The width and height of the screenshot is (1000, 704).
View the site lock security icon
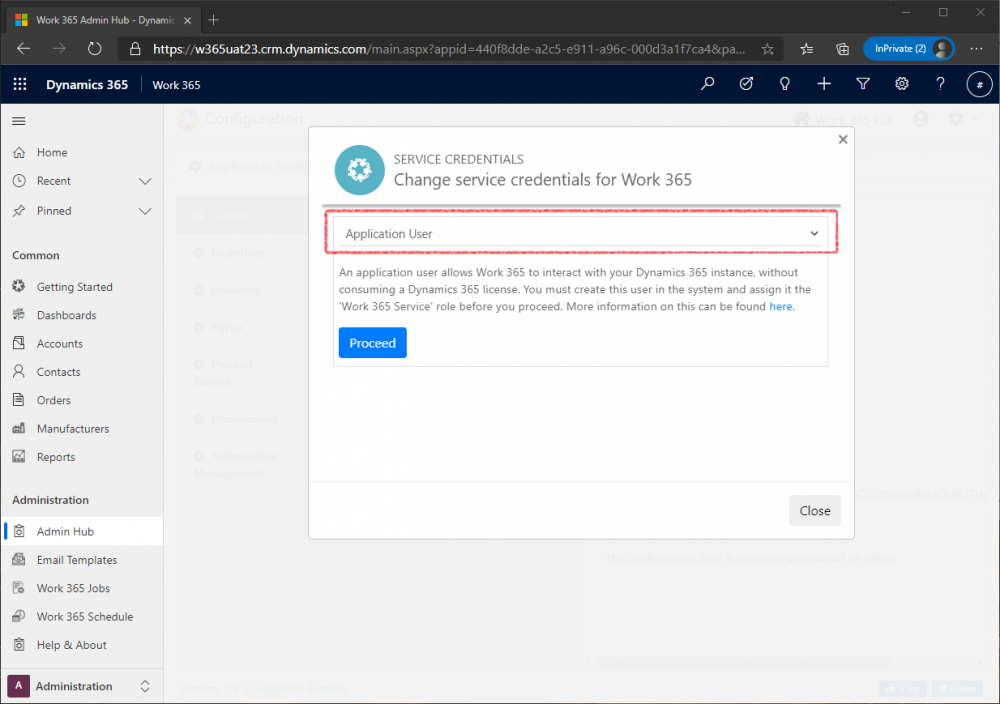135,49
